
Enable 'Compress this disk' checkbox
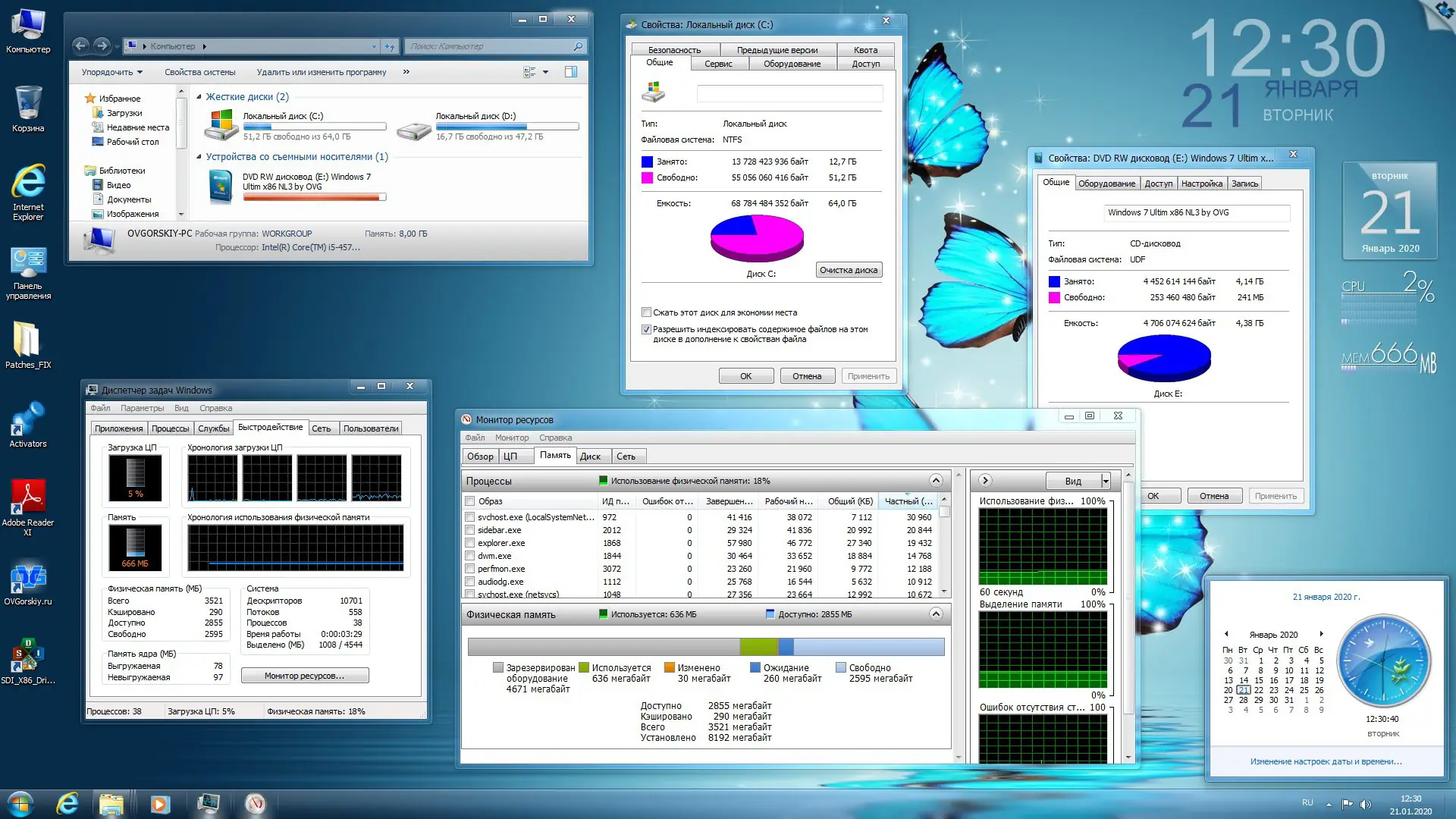pos(646,312)
